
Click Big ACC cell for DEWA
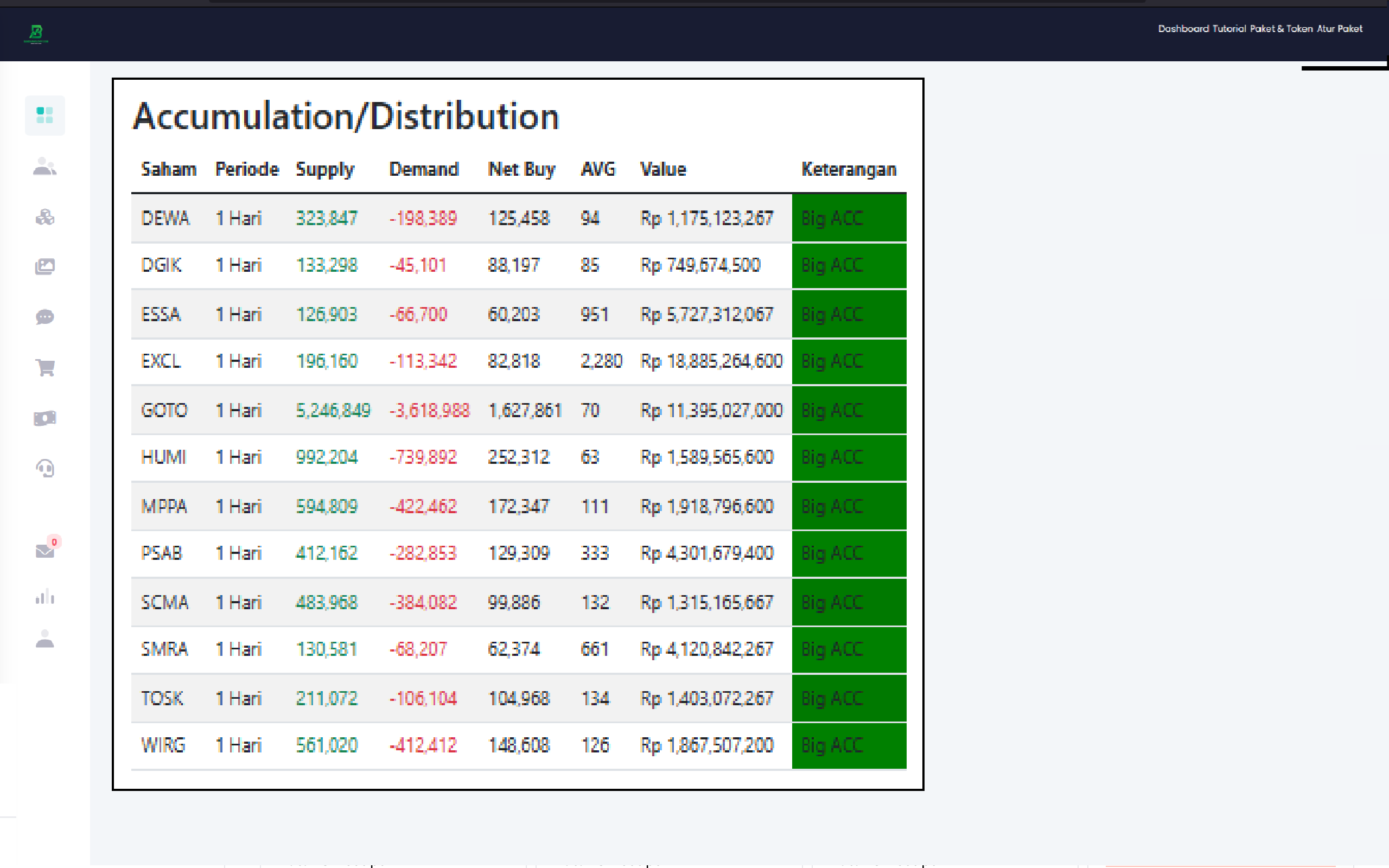(849, 218)
